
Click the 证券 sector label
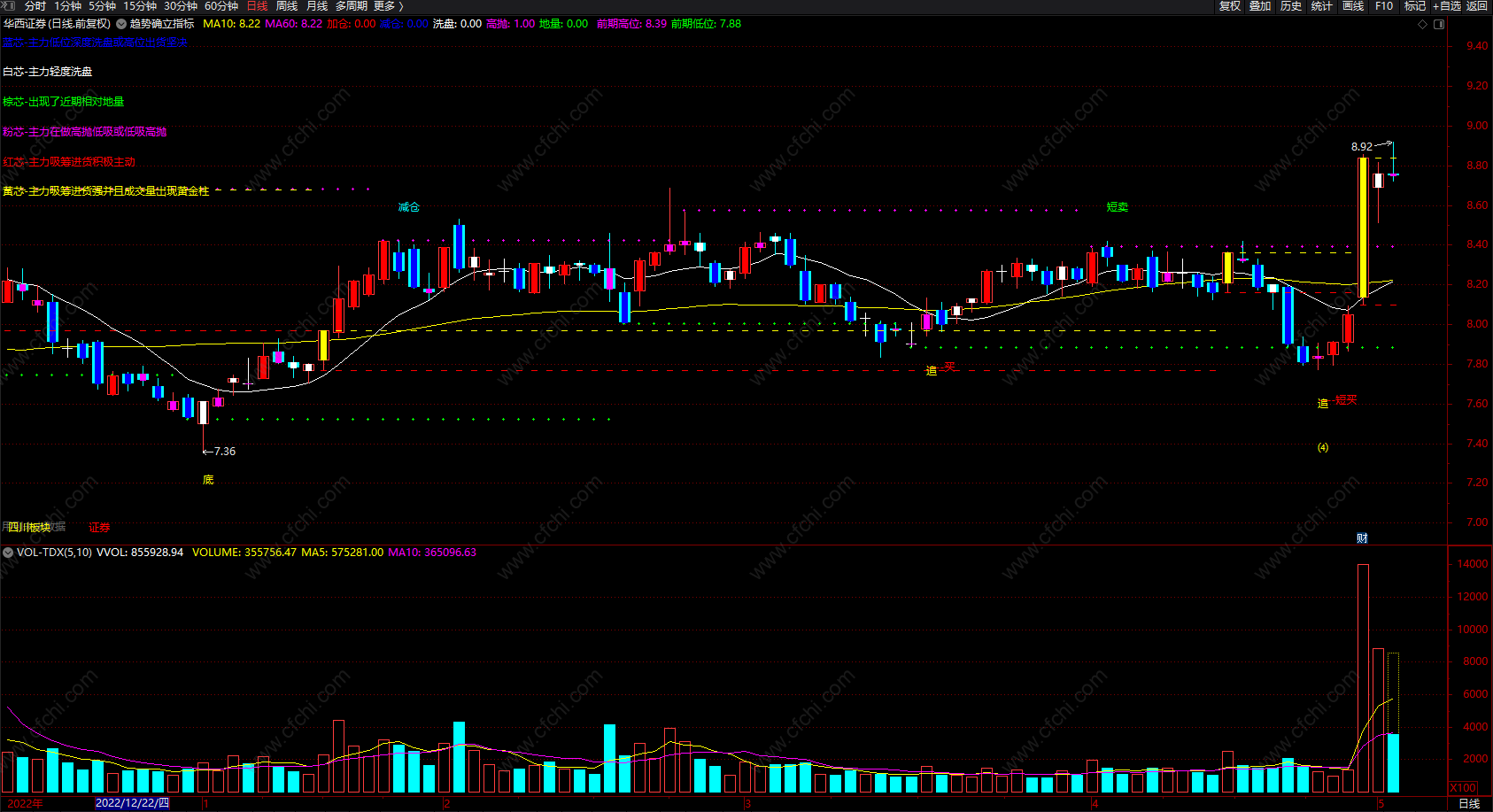(x=99, y=528)
